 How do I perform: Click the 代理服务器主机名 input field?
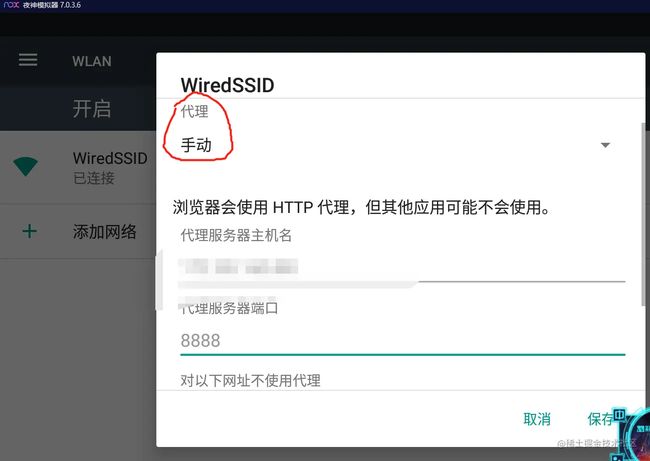tap(402, 267)
